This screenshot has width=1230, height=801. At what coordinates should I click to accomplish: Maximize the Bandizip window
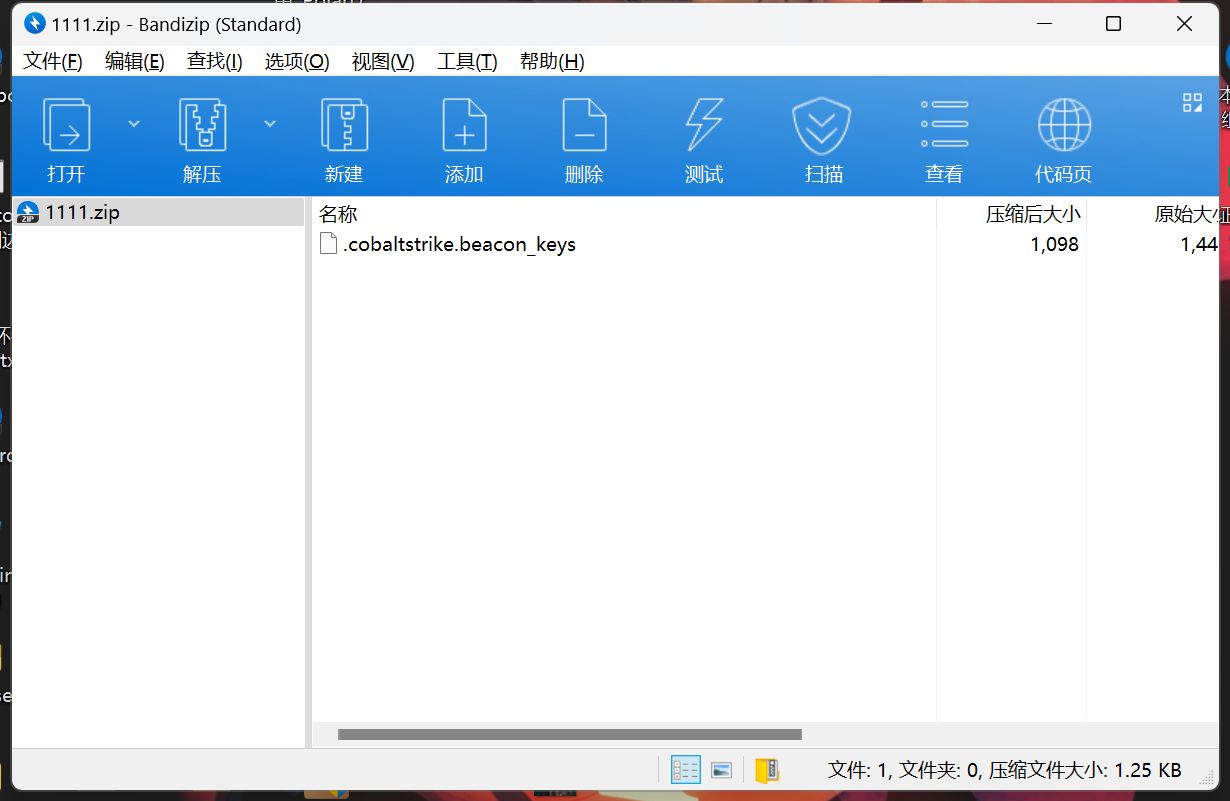point(1113,24)
